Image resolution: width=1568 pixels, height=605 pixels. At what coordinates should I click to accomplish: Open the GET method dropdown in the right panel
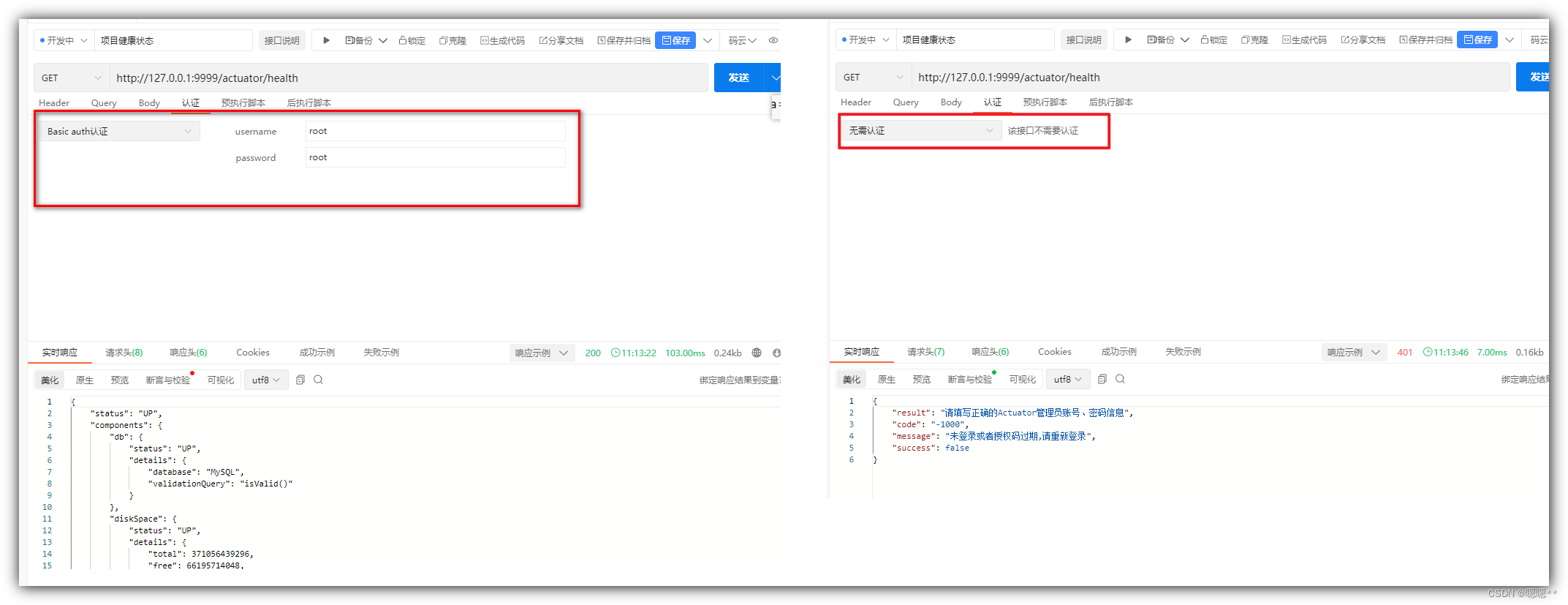(x=874, y=77)
